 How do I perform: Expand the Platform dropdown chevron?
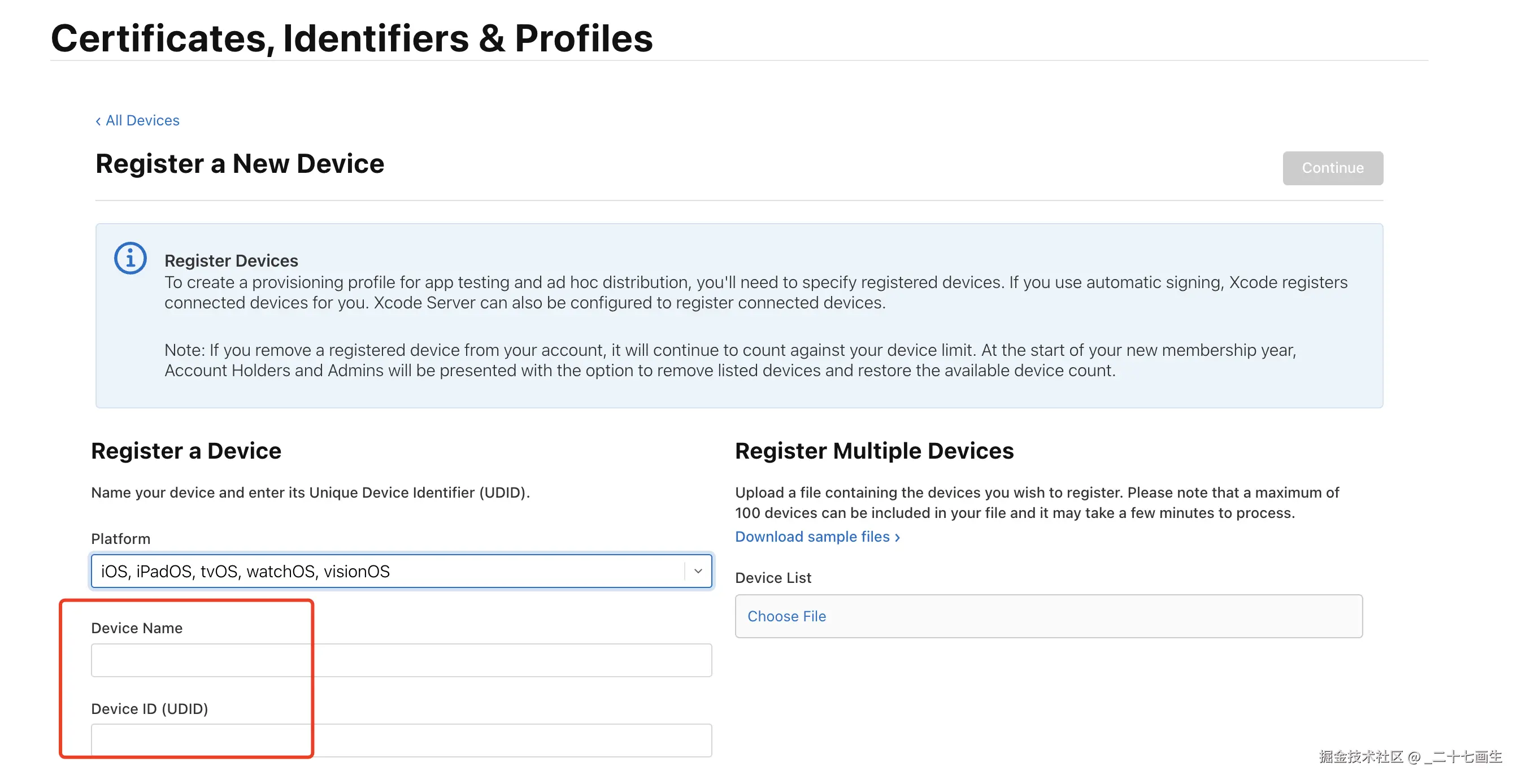(x=698, y=570)
